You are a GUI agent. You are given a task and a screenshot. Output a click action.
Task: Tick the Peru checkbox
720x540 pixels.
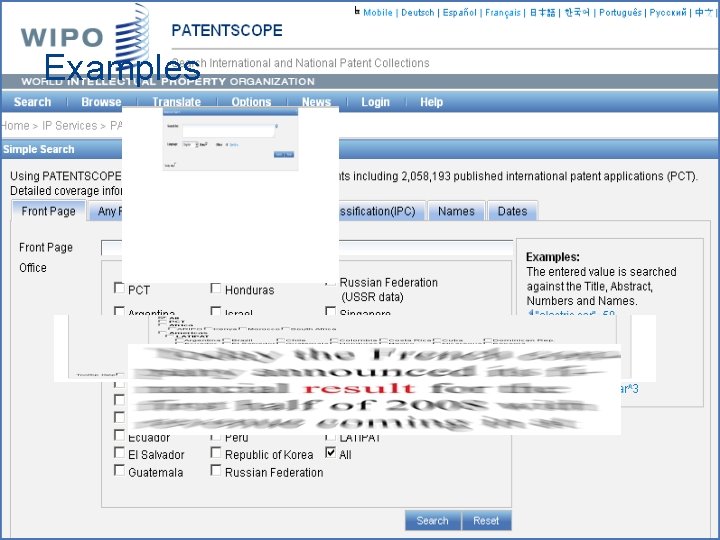point(215,437)
